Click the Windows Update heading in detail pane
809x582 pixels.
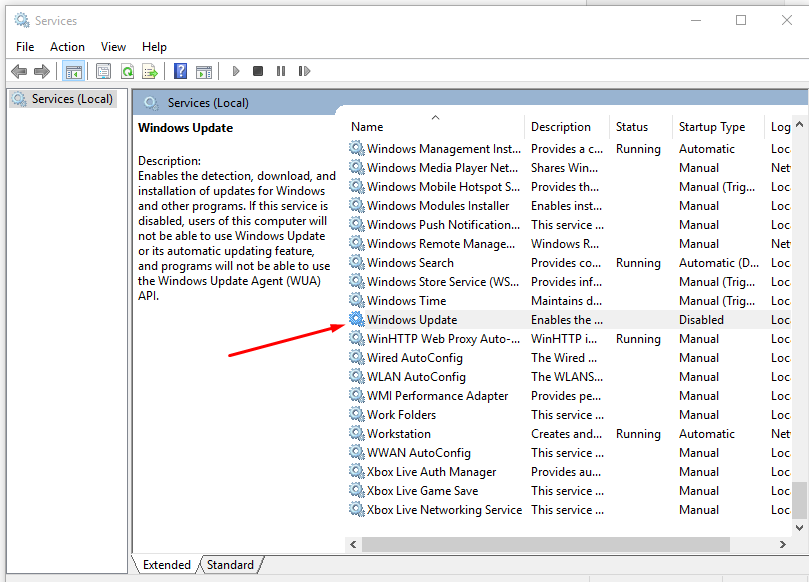coord(185,127)
